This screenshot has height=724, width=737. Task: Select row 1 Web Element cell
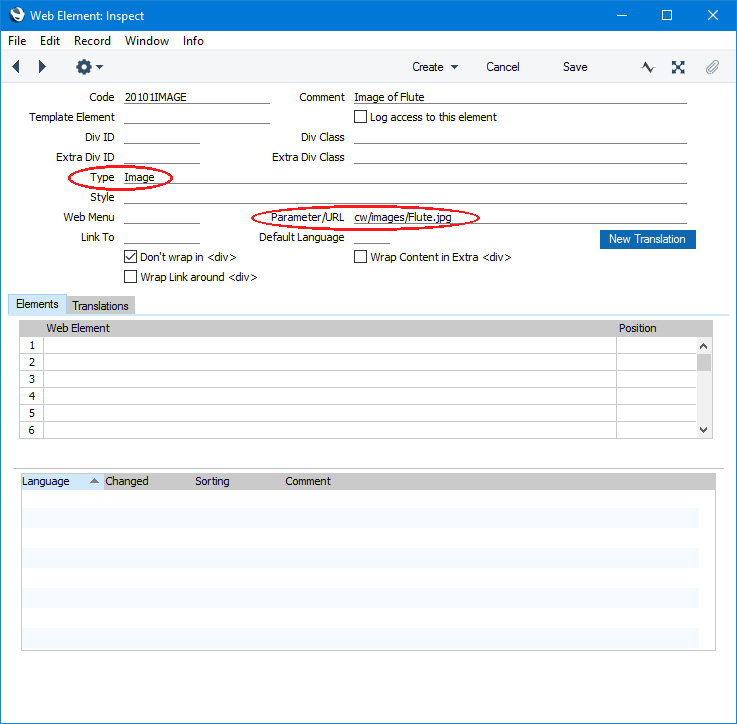[x=329, y=345]
